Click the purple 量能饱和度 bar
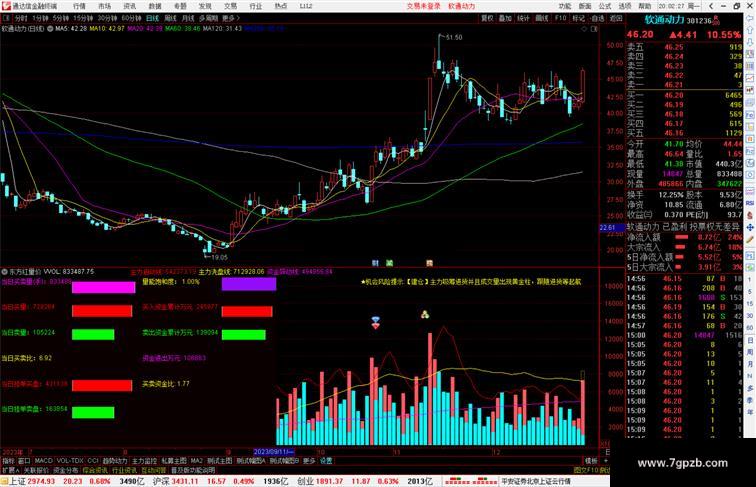 click(x=249, y=284)
